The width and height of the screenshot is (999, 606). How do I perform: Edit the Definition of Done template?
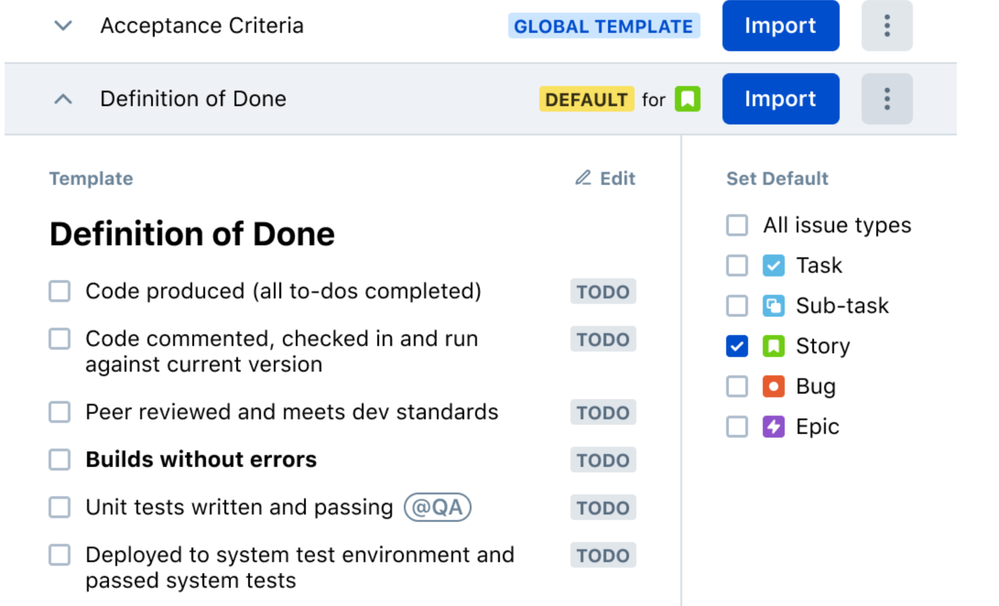(606, 178)
